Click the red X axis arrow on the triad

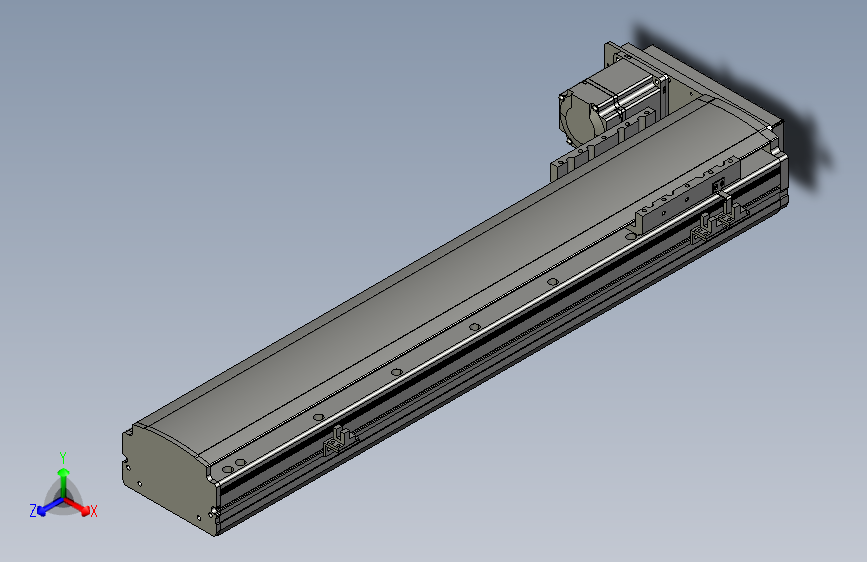[x=77, y=507]
